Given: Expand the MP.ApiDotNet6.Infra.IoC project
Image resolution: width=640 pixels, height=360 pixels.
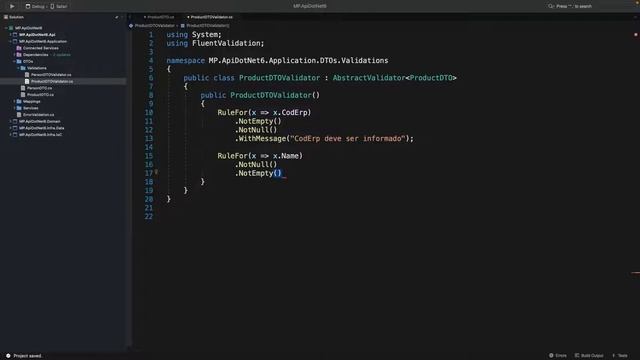Looking at the screenshot, I should [10, 134].
